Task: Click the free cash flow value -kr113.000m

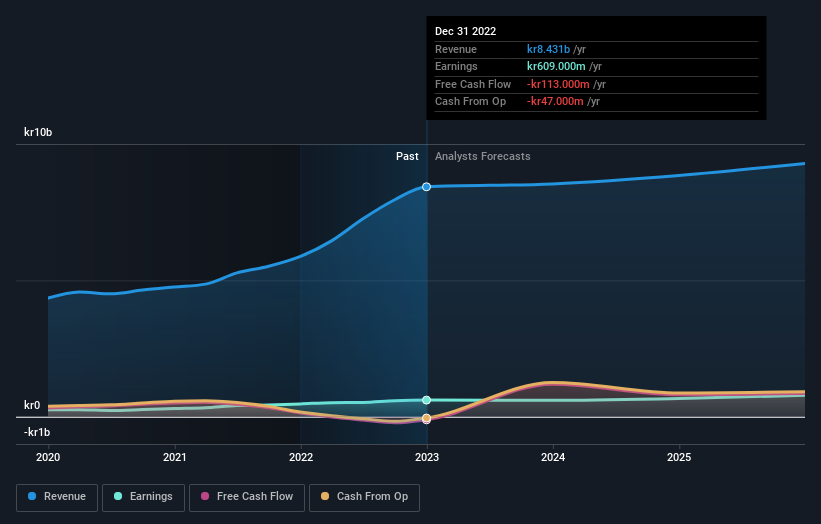Action: 558,84
